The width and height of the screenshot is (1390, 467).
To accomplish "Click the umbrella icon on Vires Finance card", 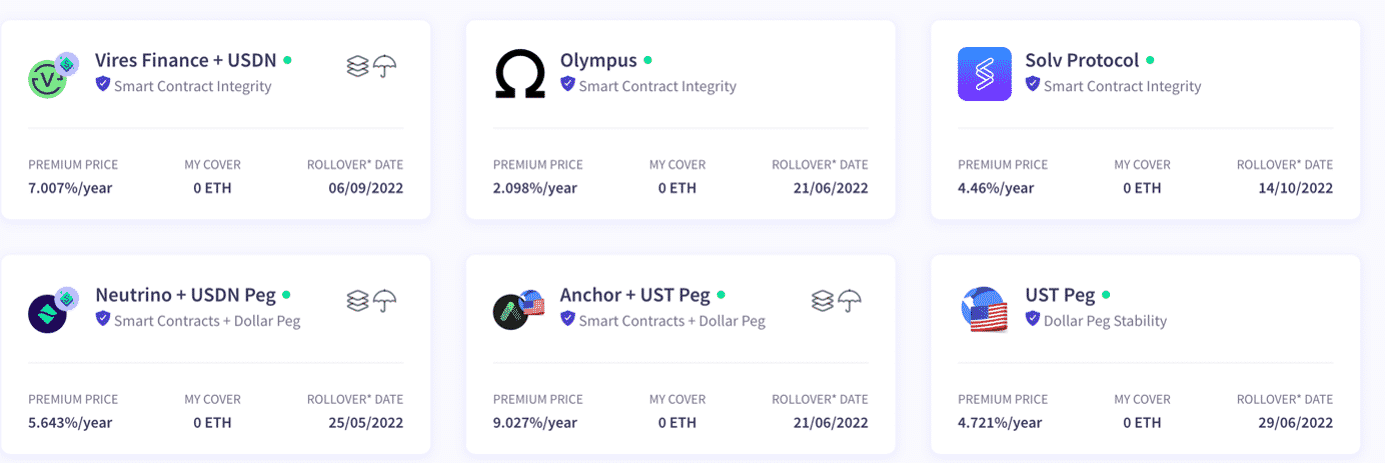I will click(x=385, y=67).
